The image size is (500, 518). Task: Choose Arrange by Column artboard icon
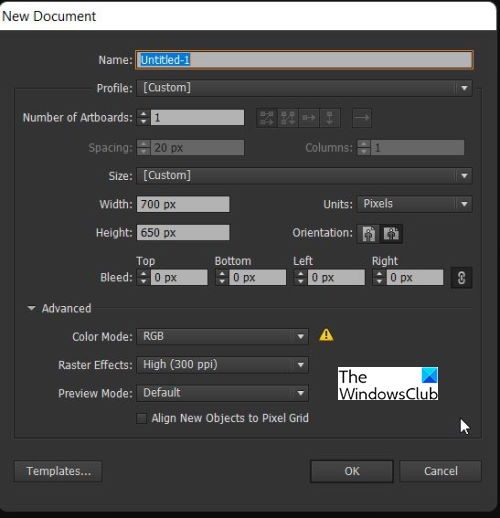point(330,118)
